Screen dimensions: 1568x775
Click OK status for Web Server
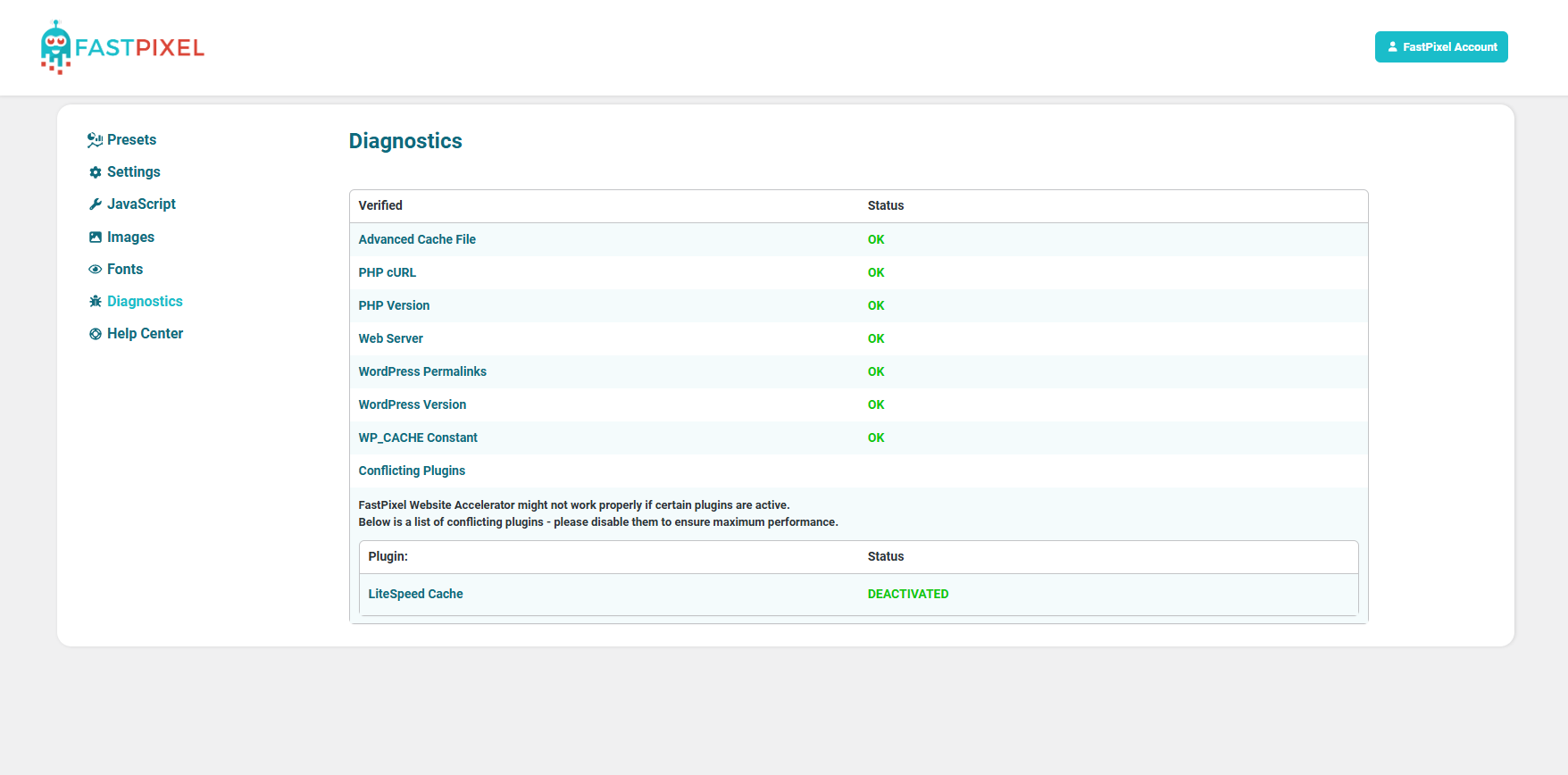[x=876, y=338]
